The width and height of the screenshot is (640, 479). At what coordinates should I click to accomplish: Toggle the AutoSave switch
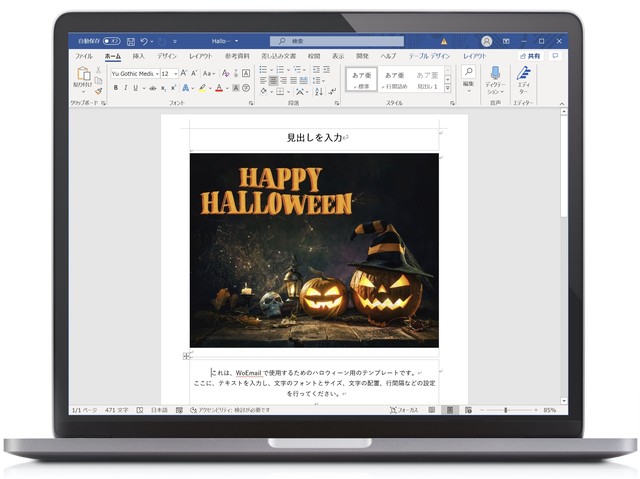click(x=111, y=41)
